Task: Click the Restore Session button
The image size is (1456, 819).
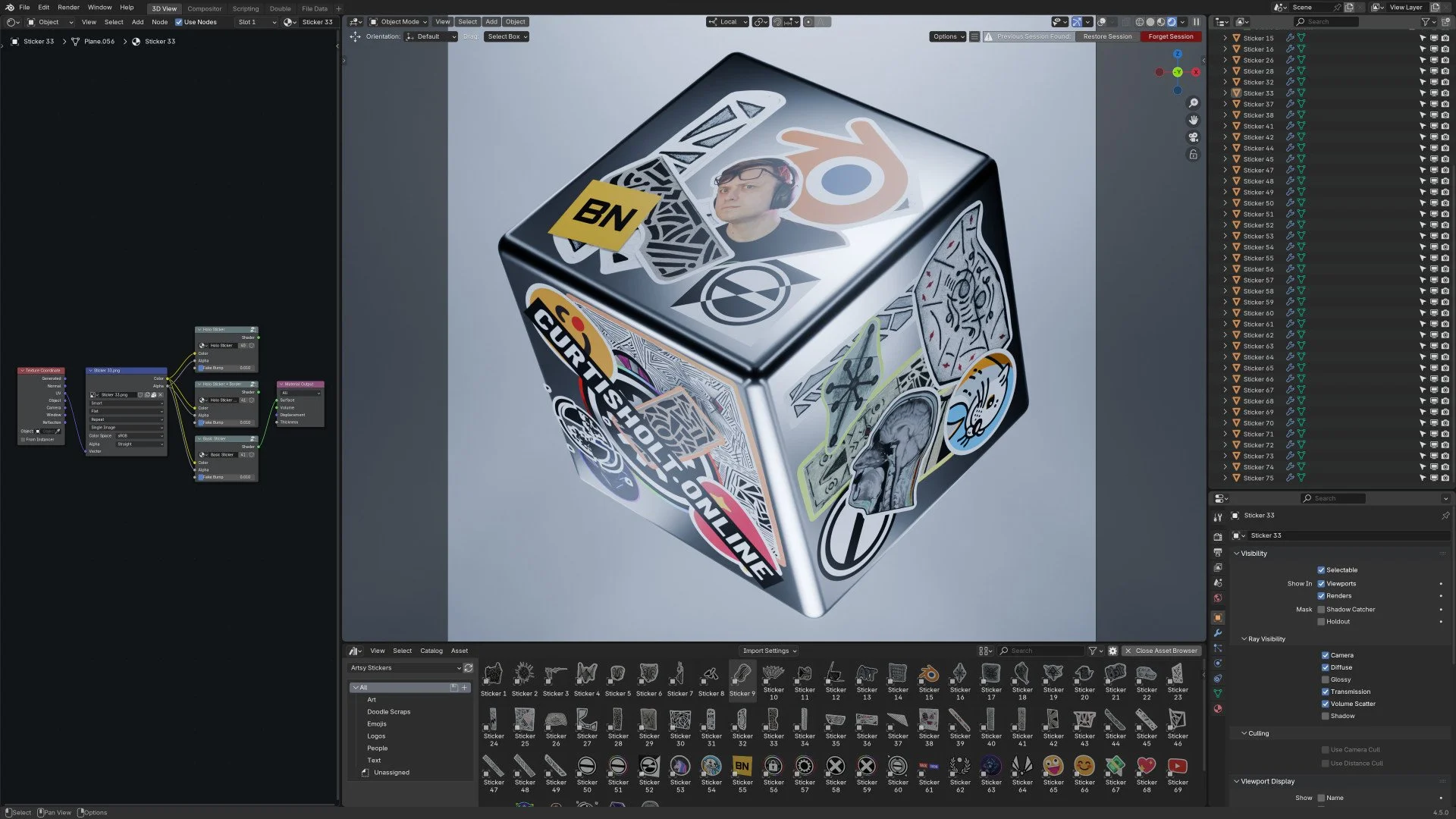Action: 1107,36
